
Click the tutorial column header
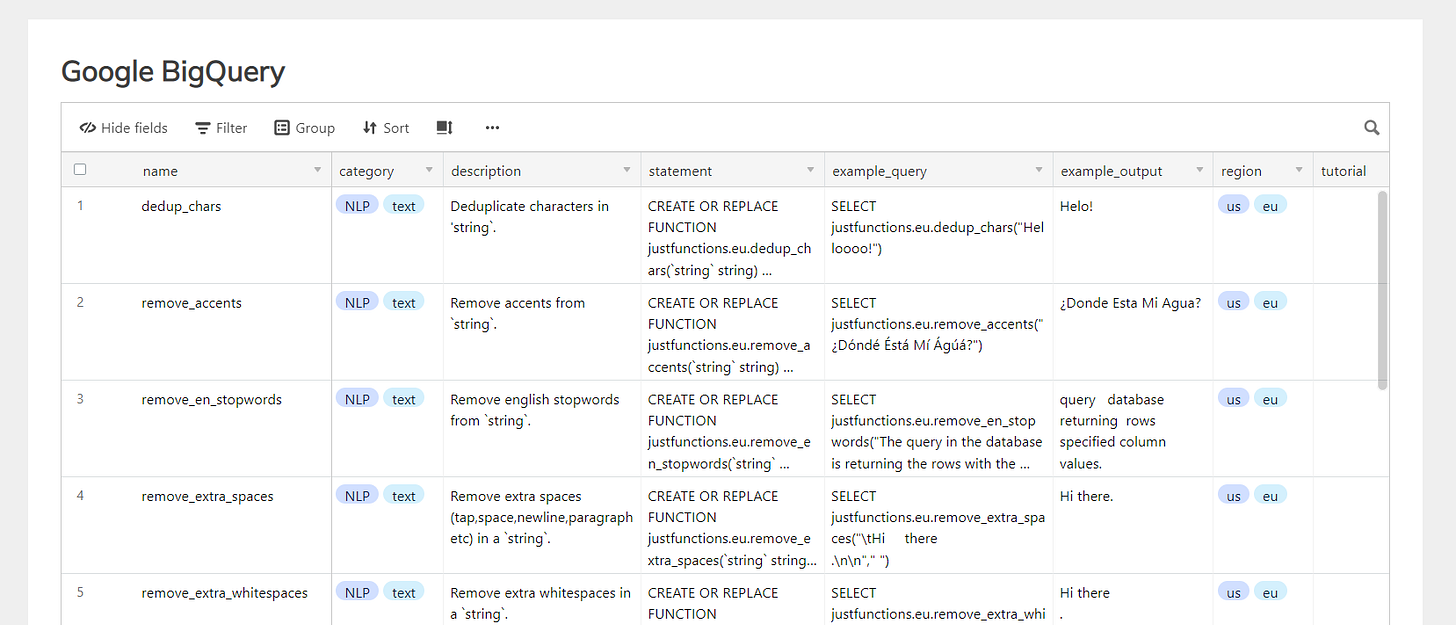(x=1350, y=170)
